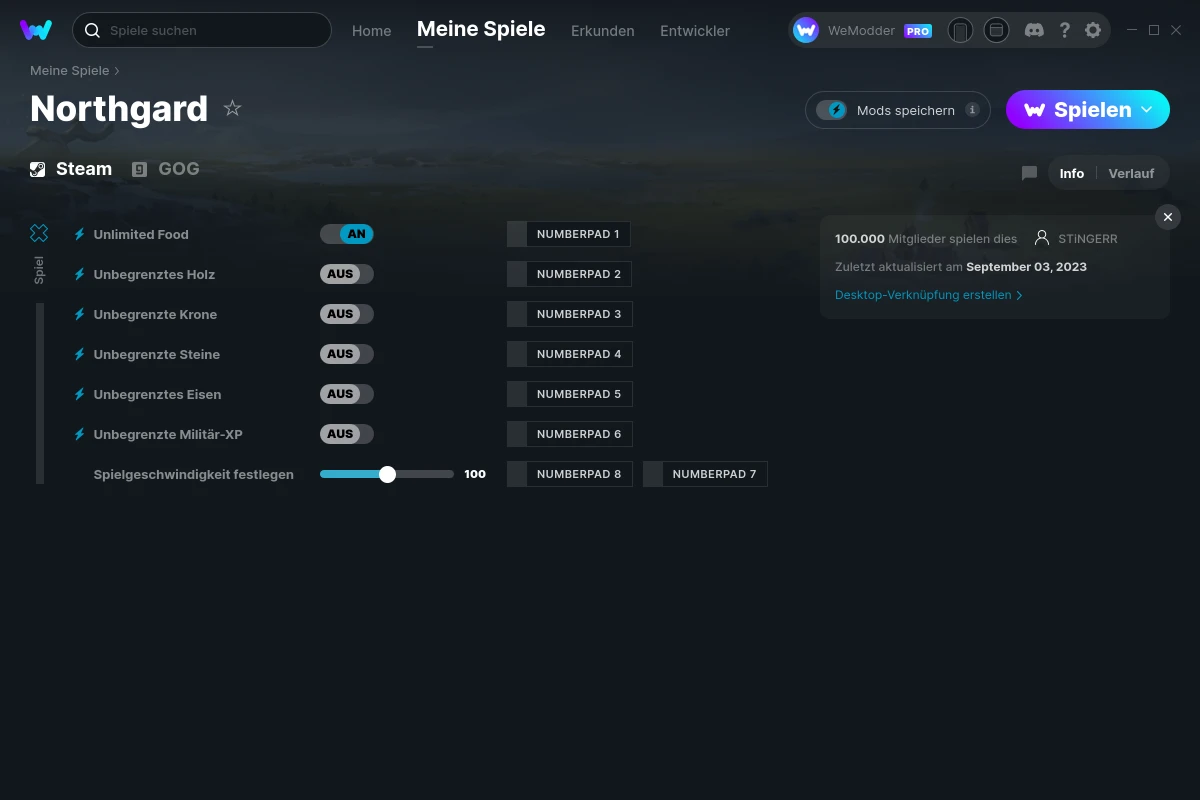Image resolution: width=1200 pixels, height=800 pixels.
Task: Click Desktop-Verknüpfung erstellen link
Action: coord(929,295)
